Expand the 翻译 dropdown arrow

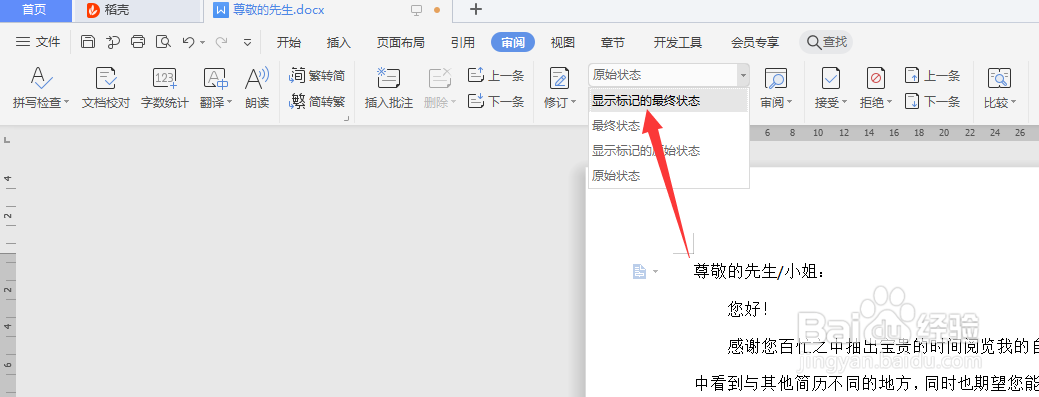click(230, 103)
